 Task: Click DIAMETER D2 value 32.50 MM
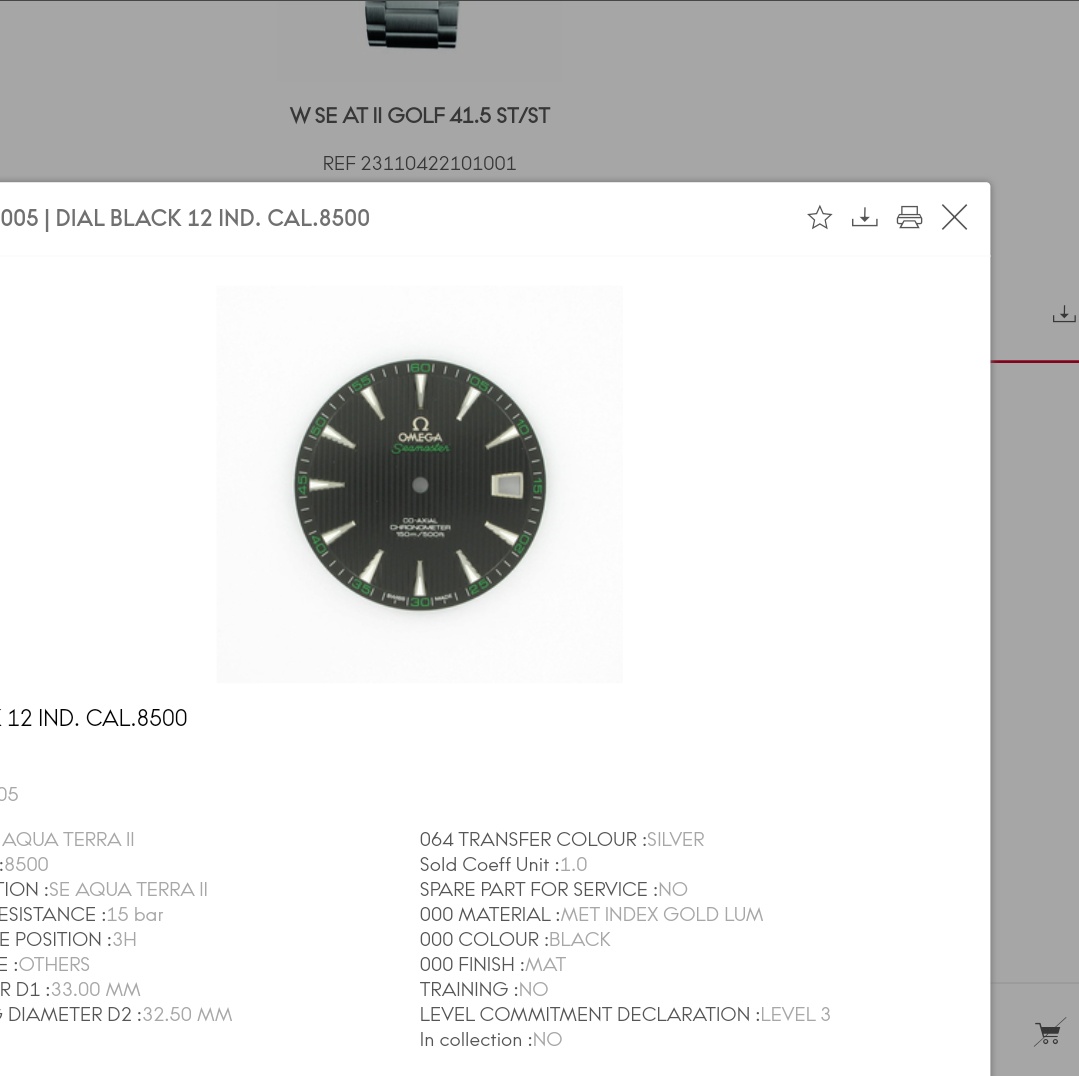[x=187, y=1015]
